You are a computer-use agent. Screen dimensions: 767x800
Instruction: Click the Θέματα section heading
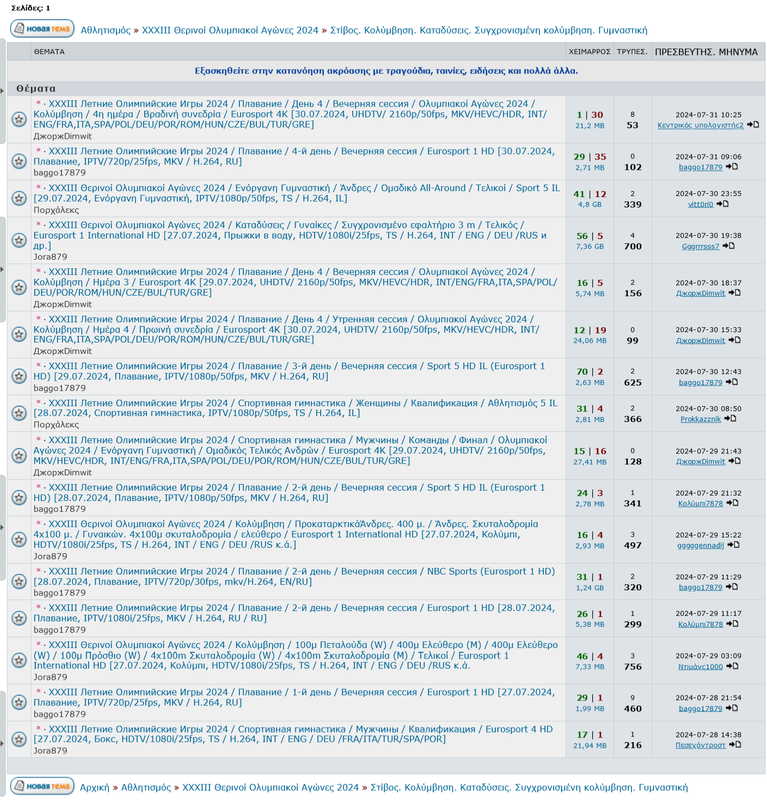pyautogui.click(x=36, y=88)
